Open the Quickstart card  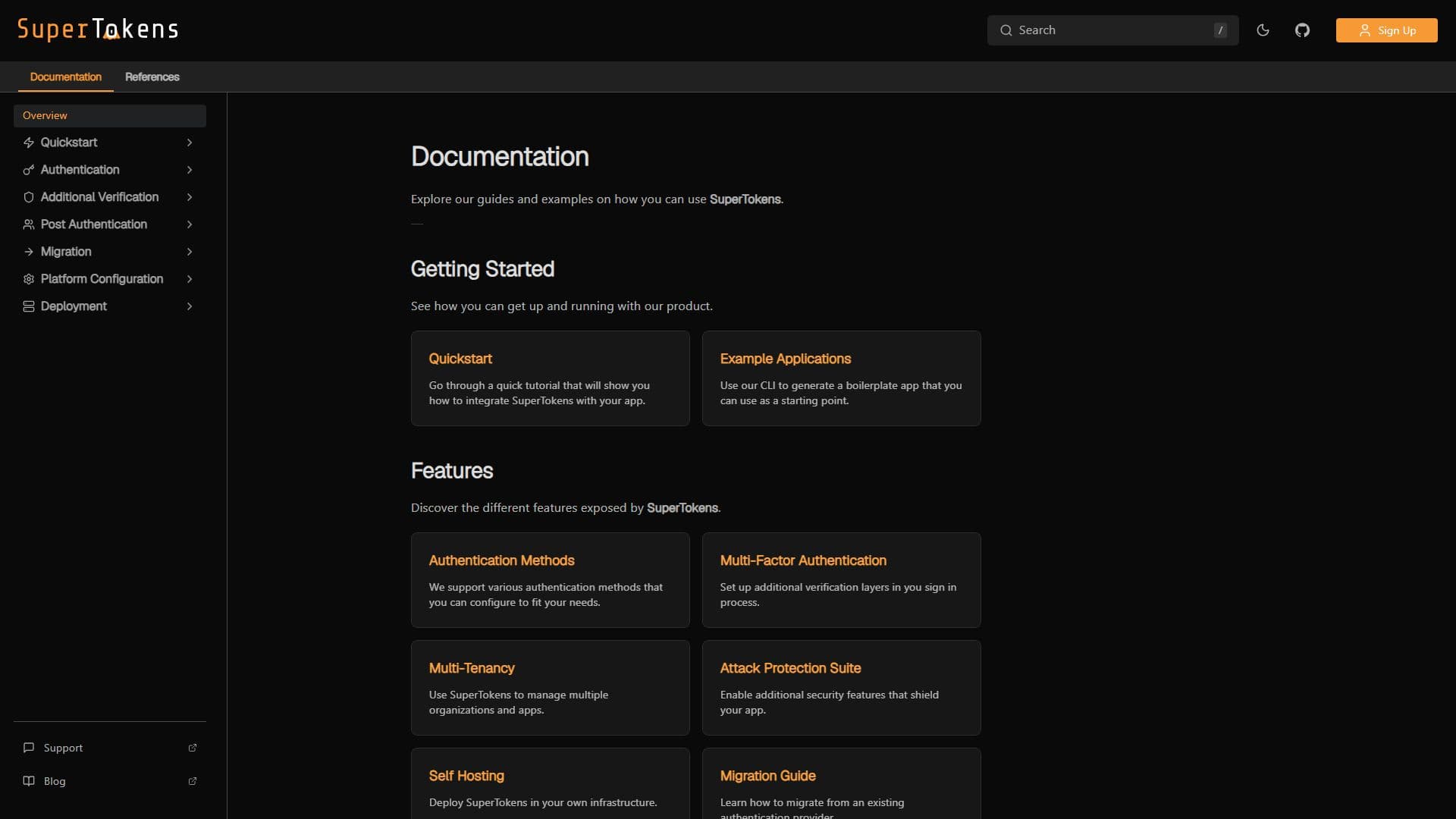coord(551,378)
